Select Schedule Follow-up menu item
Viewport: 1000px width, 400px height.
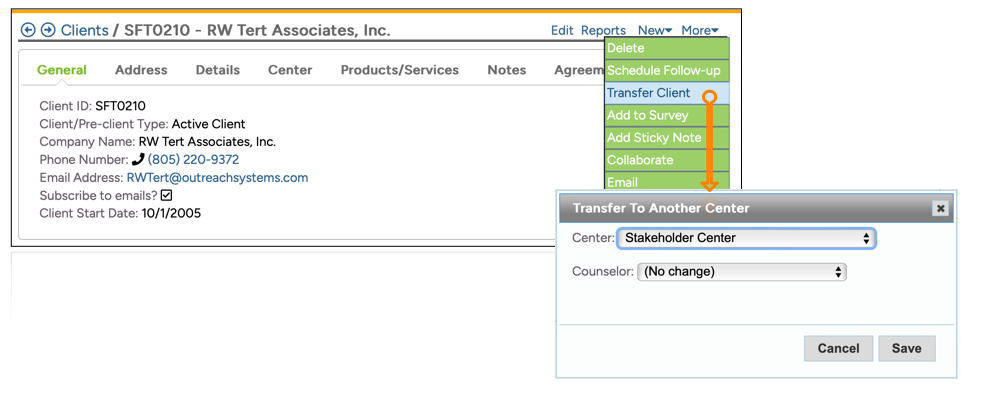tap(663, 71)
